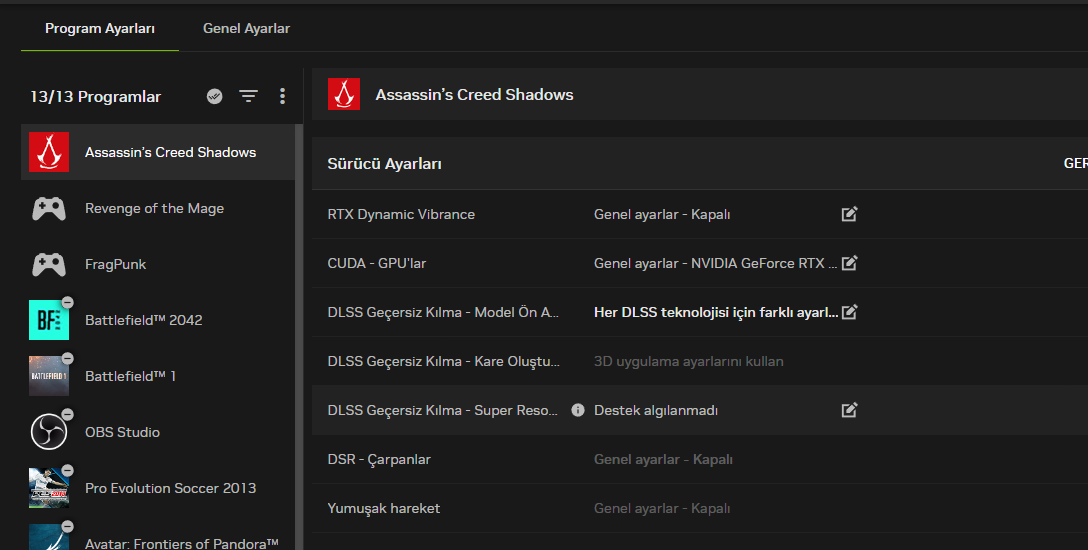
Task: Select OBS Studio in the list
Action: pyautogui.click(x=158, y=432)
